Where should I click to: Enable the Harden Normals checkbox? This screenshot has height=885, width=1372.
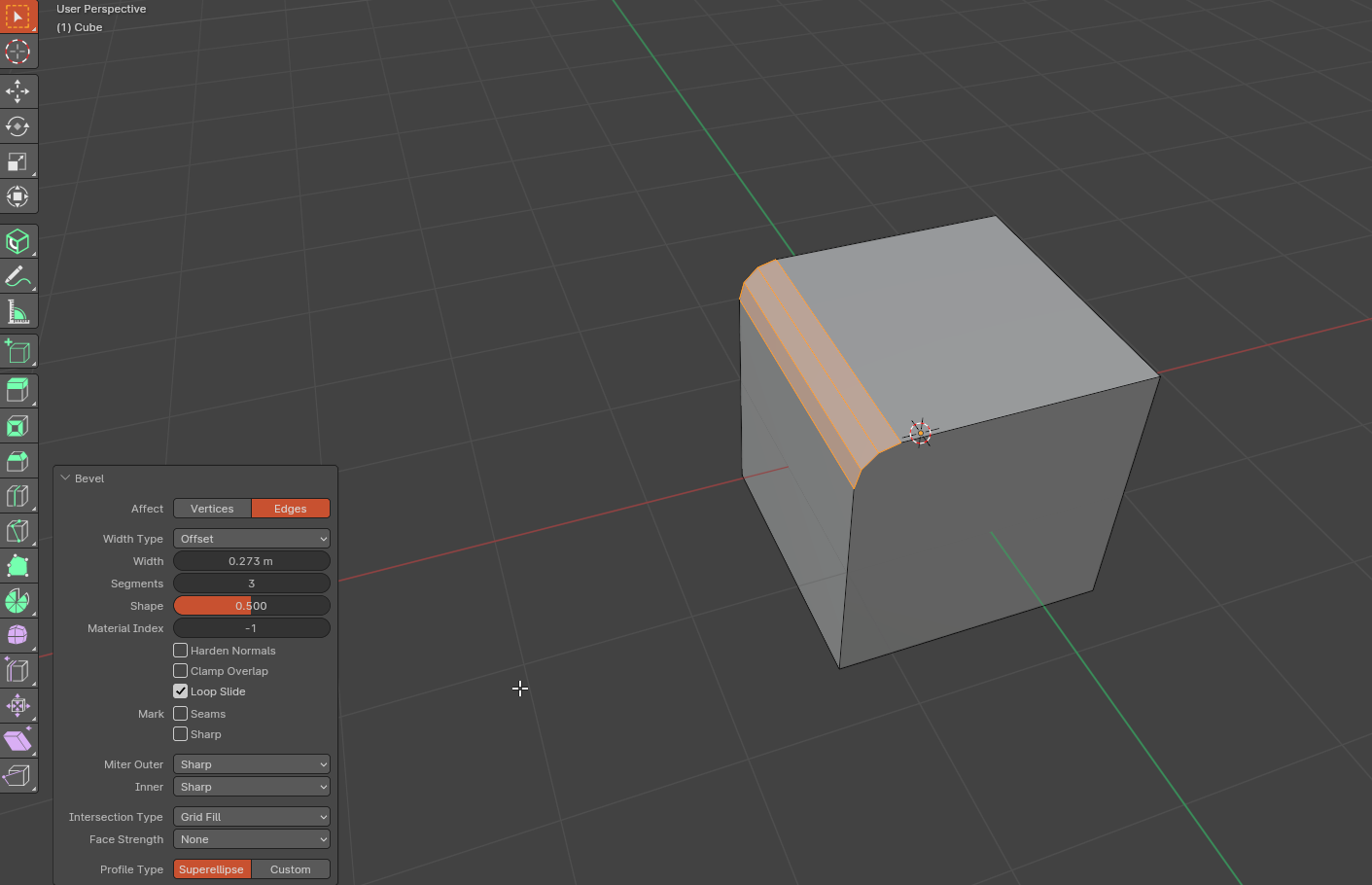(181, 651)
